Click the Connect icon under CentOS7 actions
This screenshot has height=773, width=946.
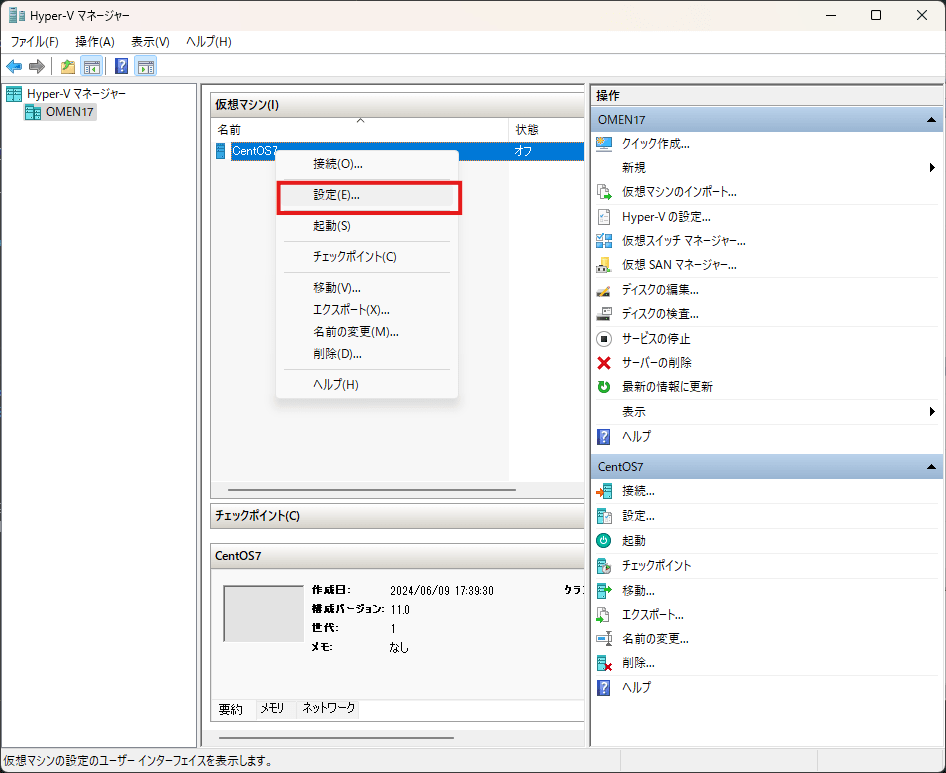click(604, 491)
